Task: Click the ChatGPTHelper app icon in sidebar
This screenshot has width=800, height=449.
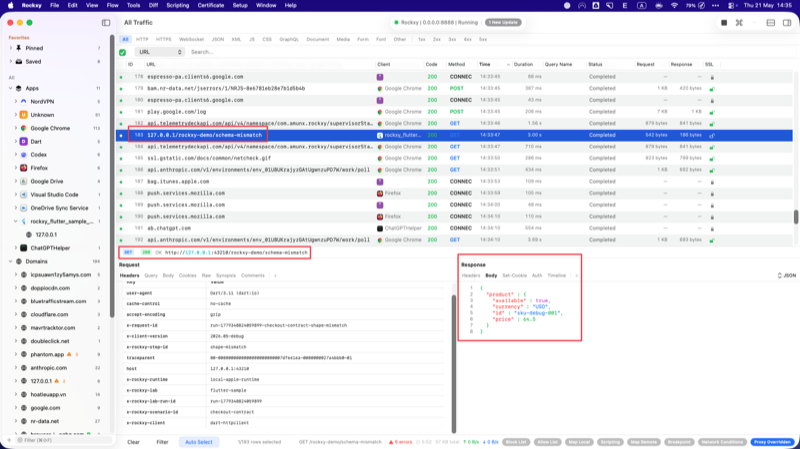Action: pos(23,248)
